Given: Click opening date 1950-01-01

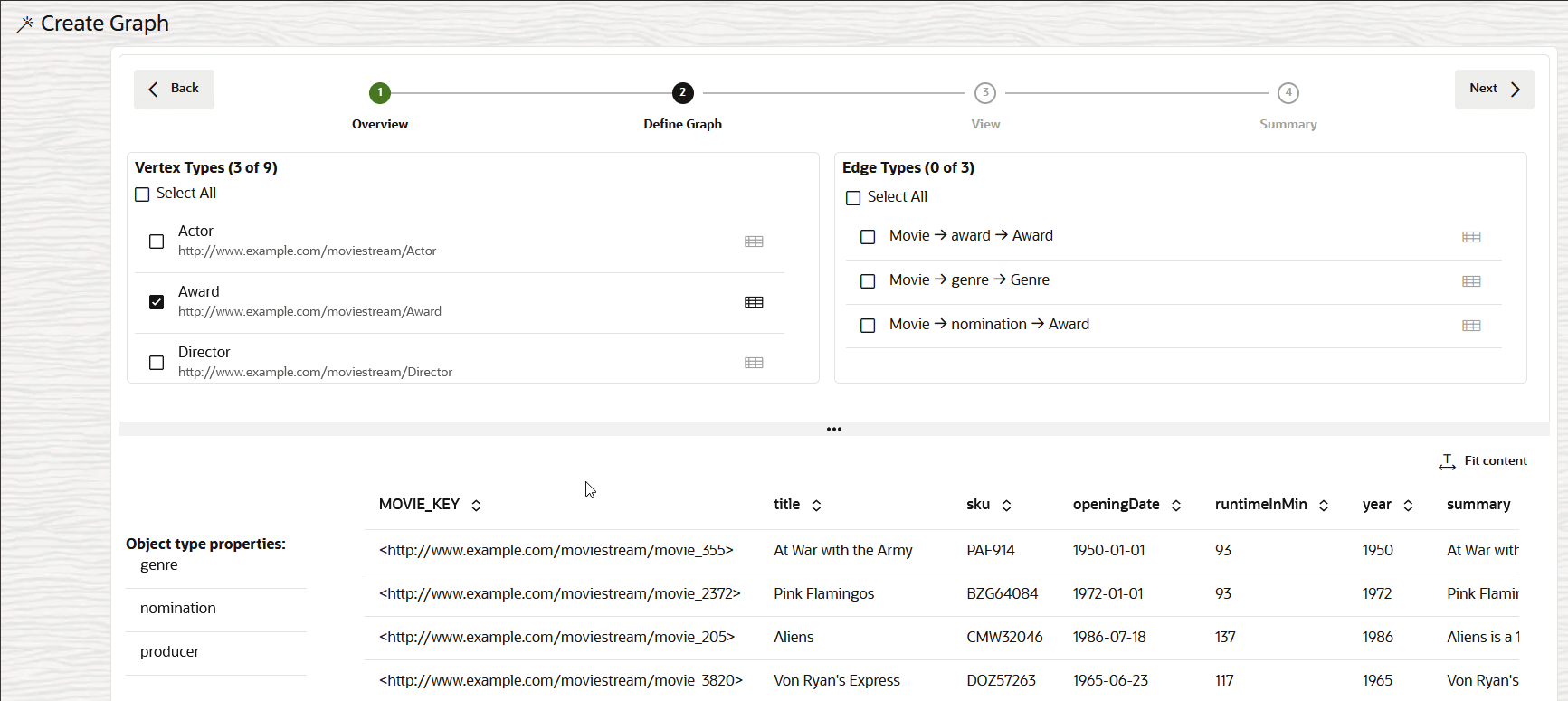Looking at the screenshot, I should click(1109, 551).
